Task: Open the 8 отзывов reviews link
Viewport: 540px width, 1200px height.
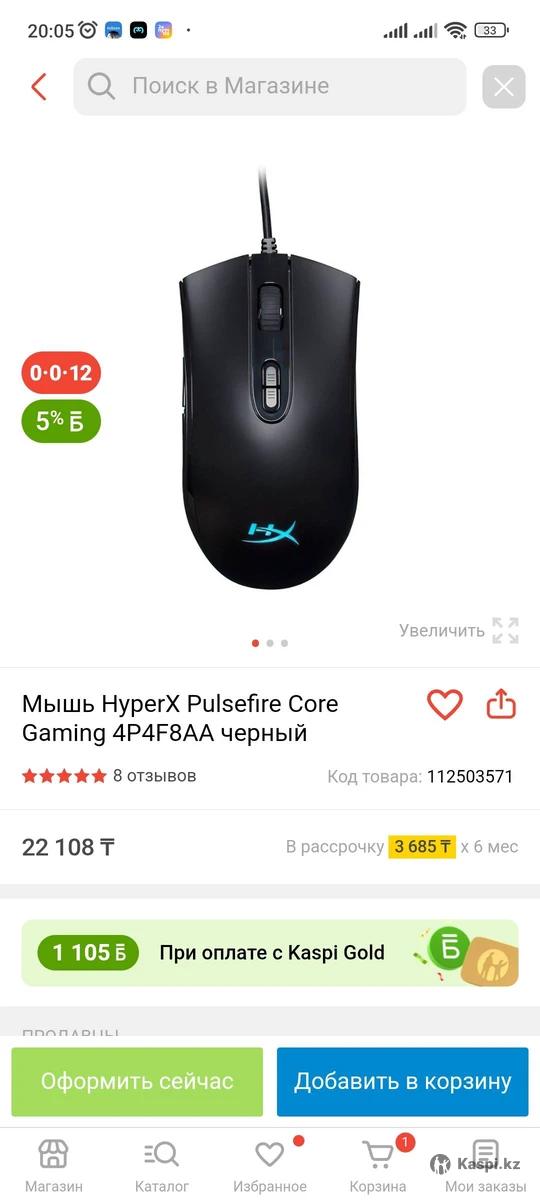Action: click(155, 776)
